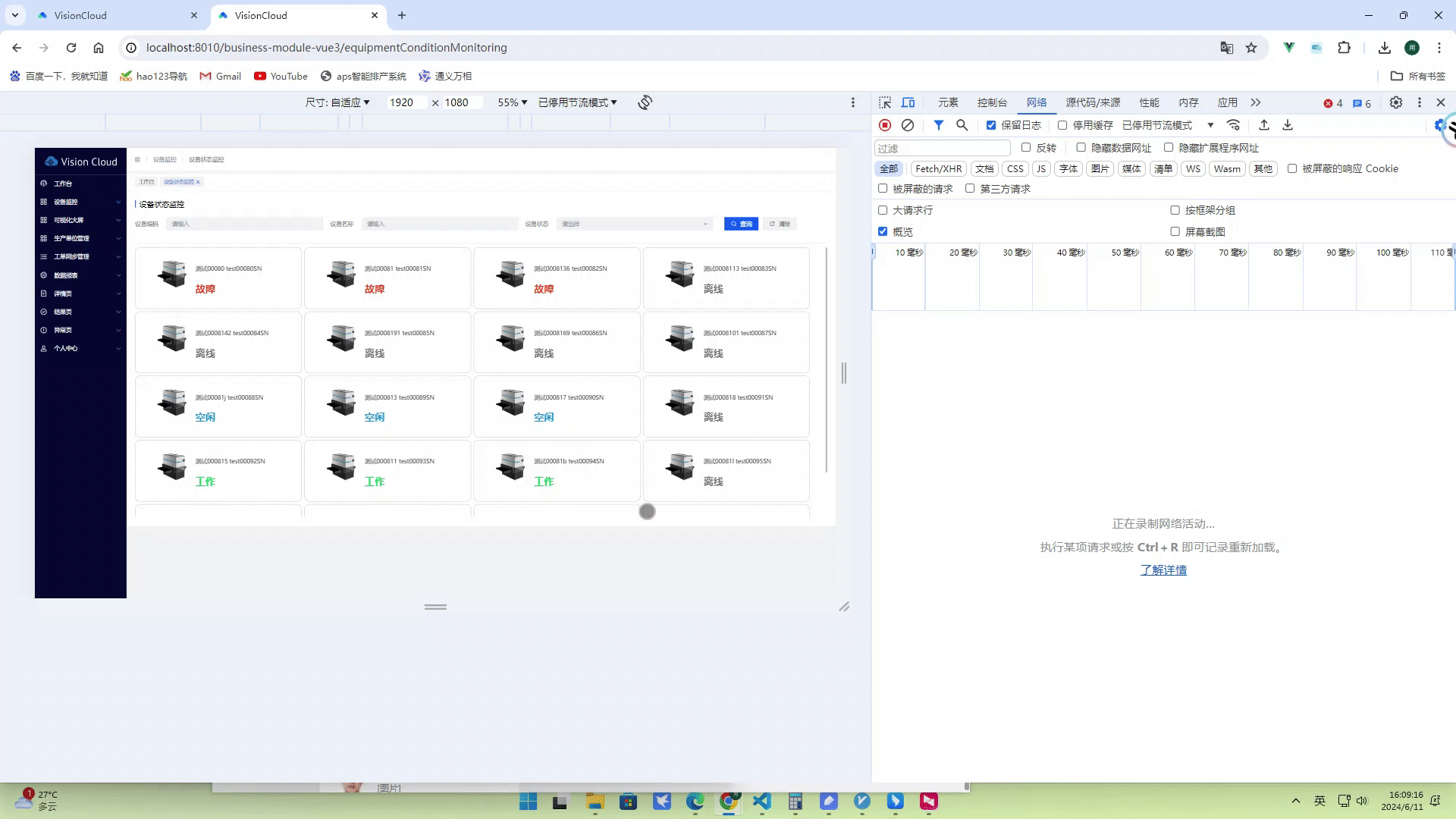Image resolution: width=1456 pixels, height=819 pixels.
Task: Click the blue 查询 button
Action: 741,224
